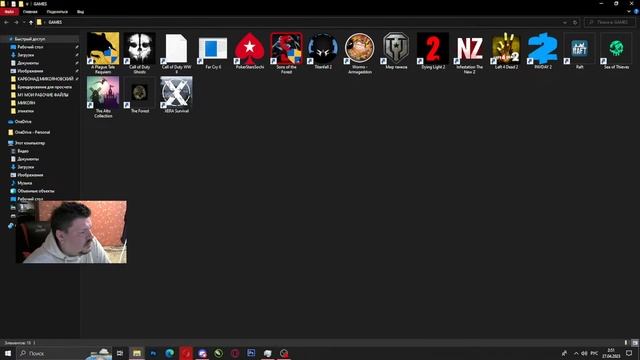Viewport: 640px width, 360px height.
Task: Select the Call of Duty Ghosts shortcut
Action: point(140,53)
